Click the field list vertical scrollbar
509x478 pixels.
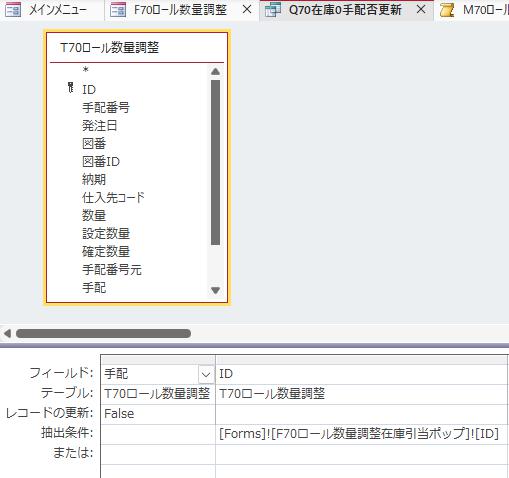click(215, 163)
